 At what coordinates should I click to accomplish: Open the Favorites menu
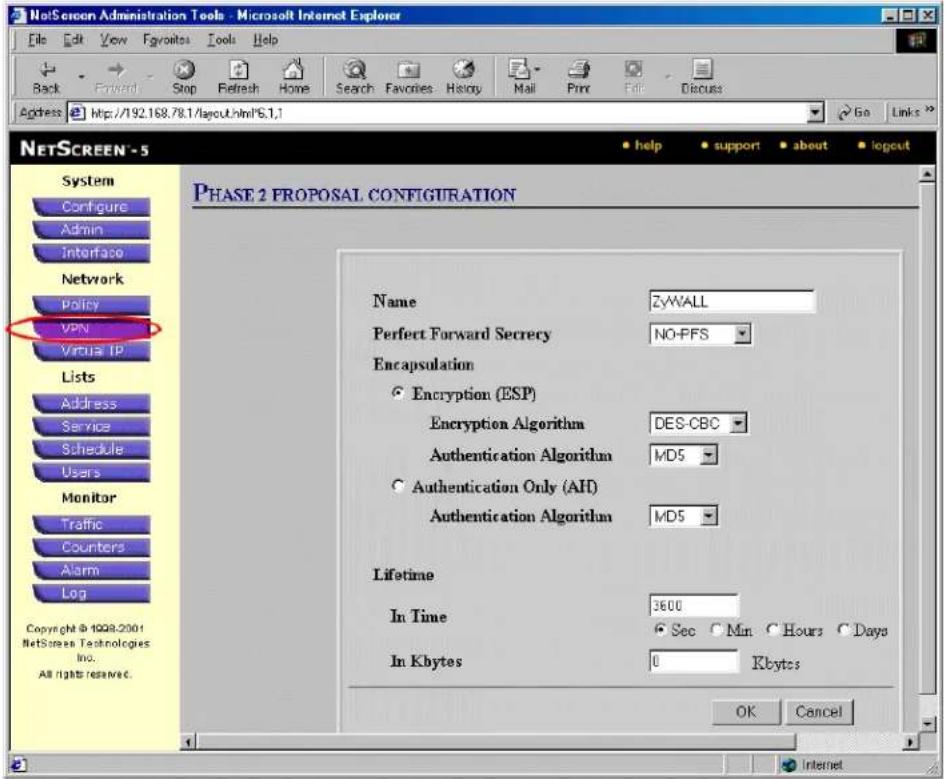tap(167, 40)
